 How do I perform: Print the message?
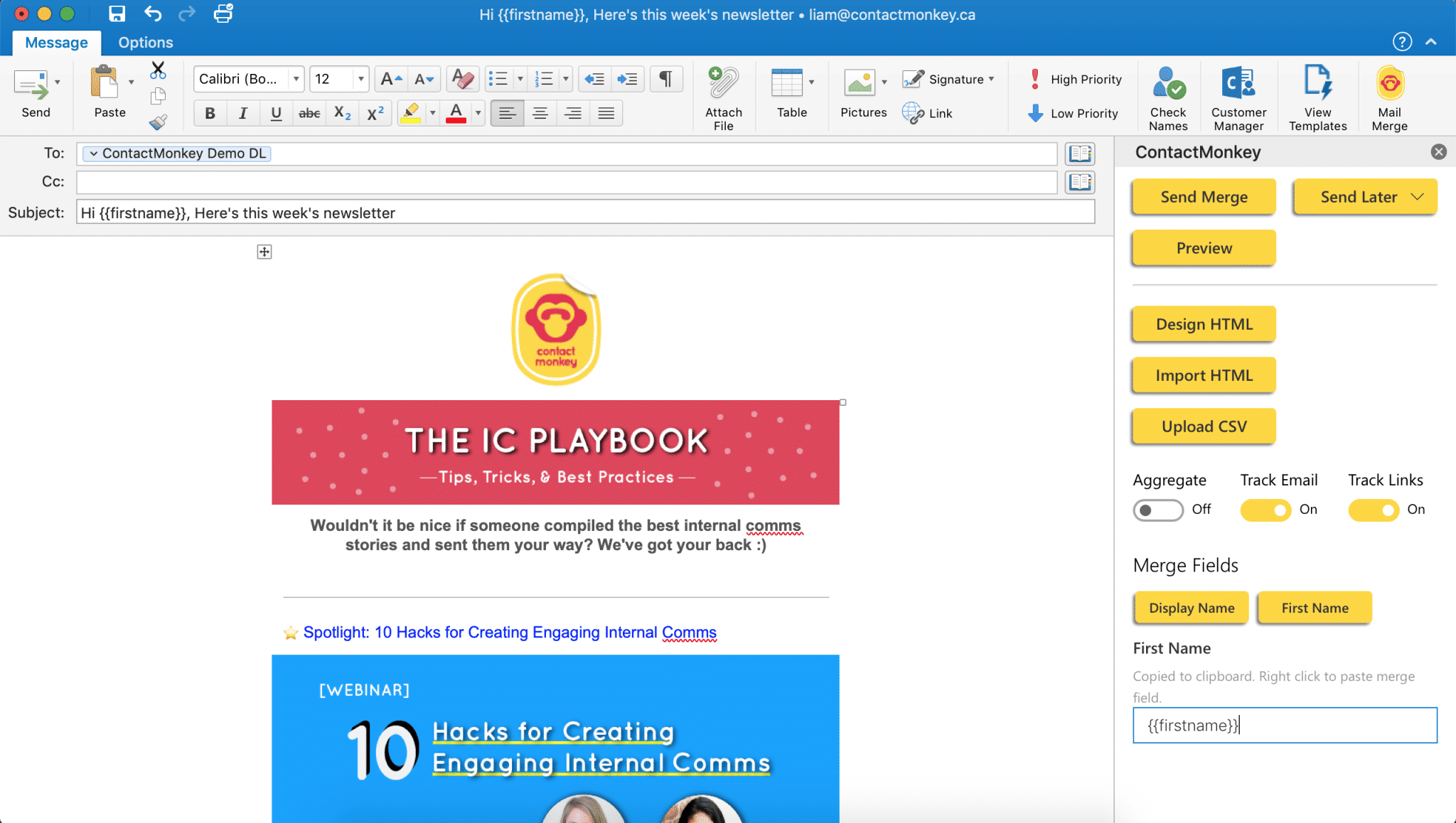(x=223, y=14)
